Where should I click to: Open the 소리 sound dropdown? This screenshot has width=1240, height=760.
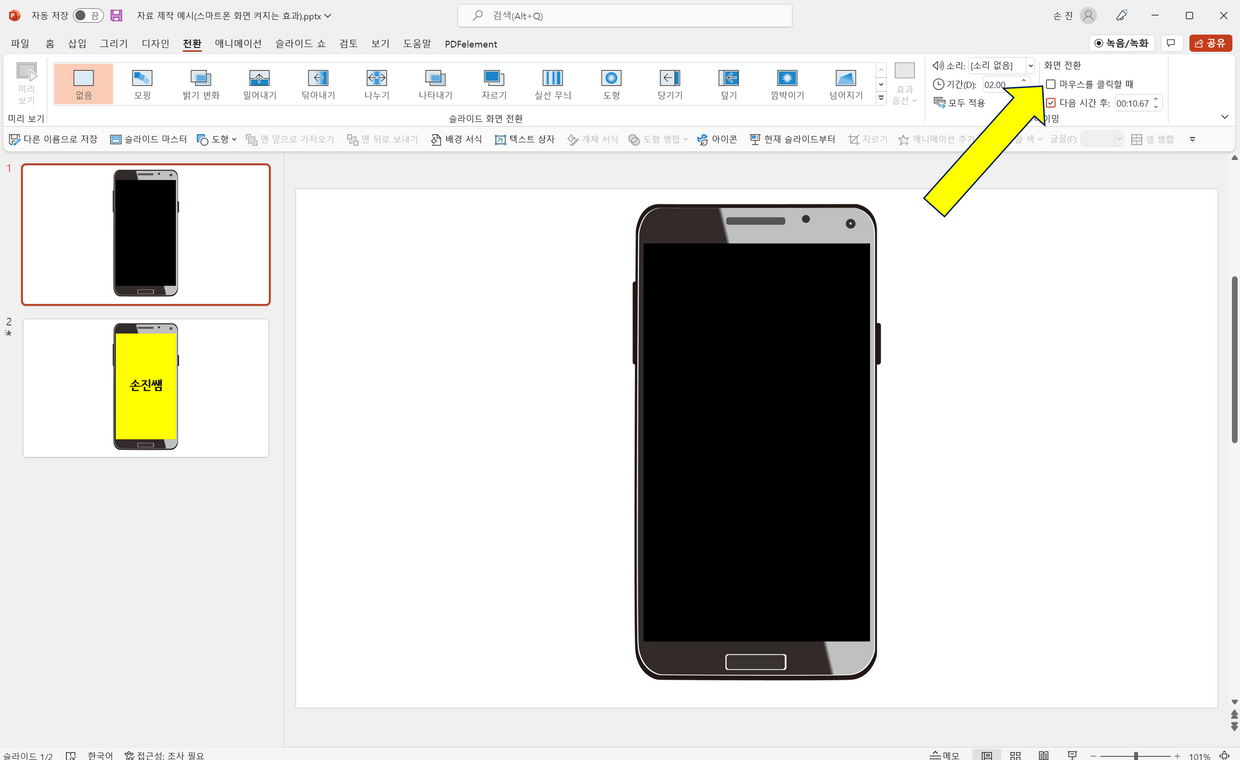click(1031, 65)
